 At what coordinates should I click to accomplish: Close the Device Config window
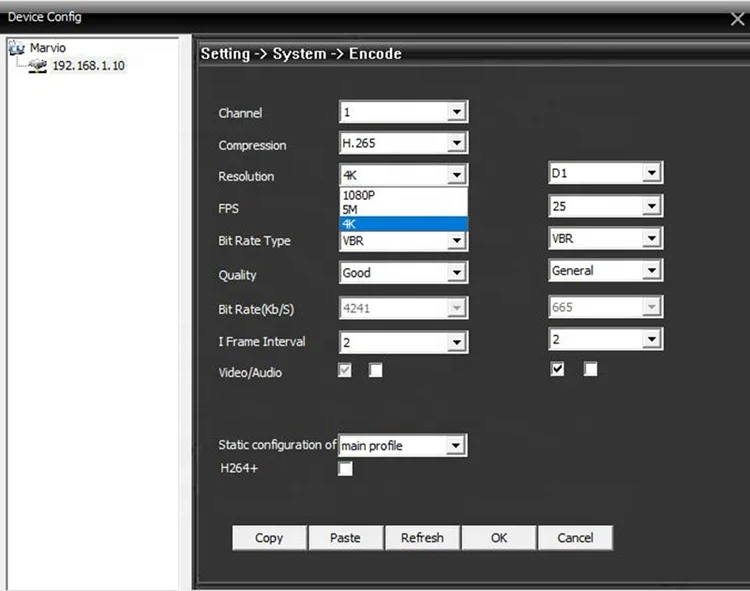click(737, 18)
